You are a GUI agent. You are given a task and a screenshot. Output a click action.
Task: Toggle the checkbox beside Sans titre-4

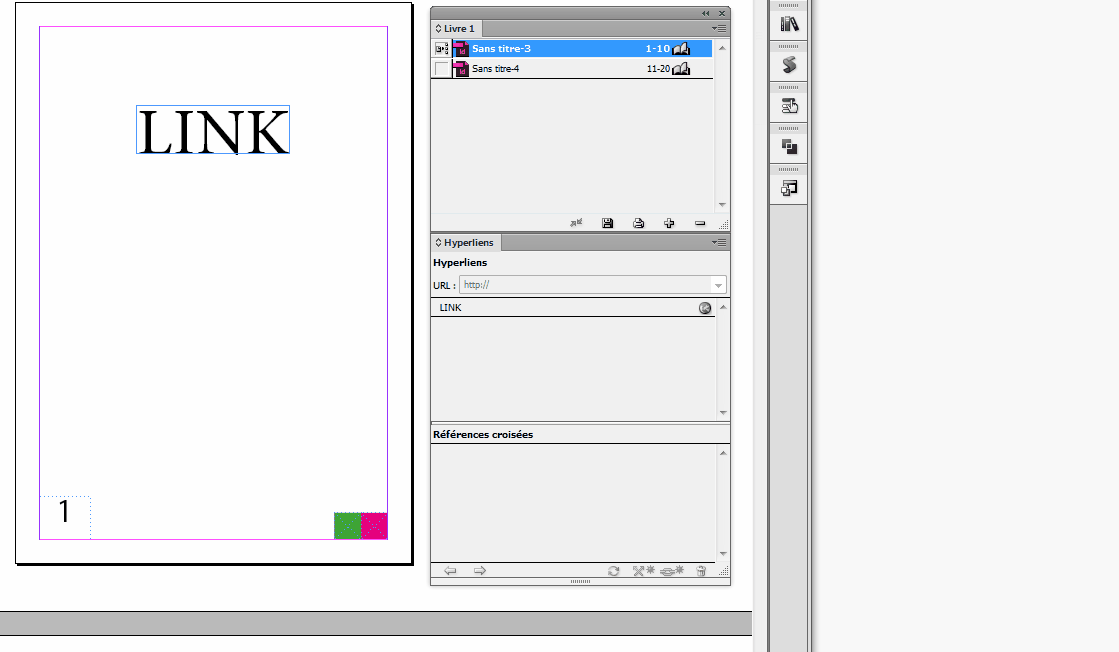441,68
